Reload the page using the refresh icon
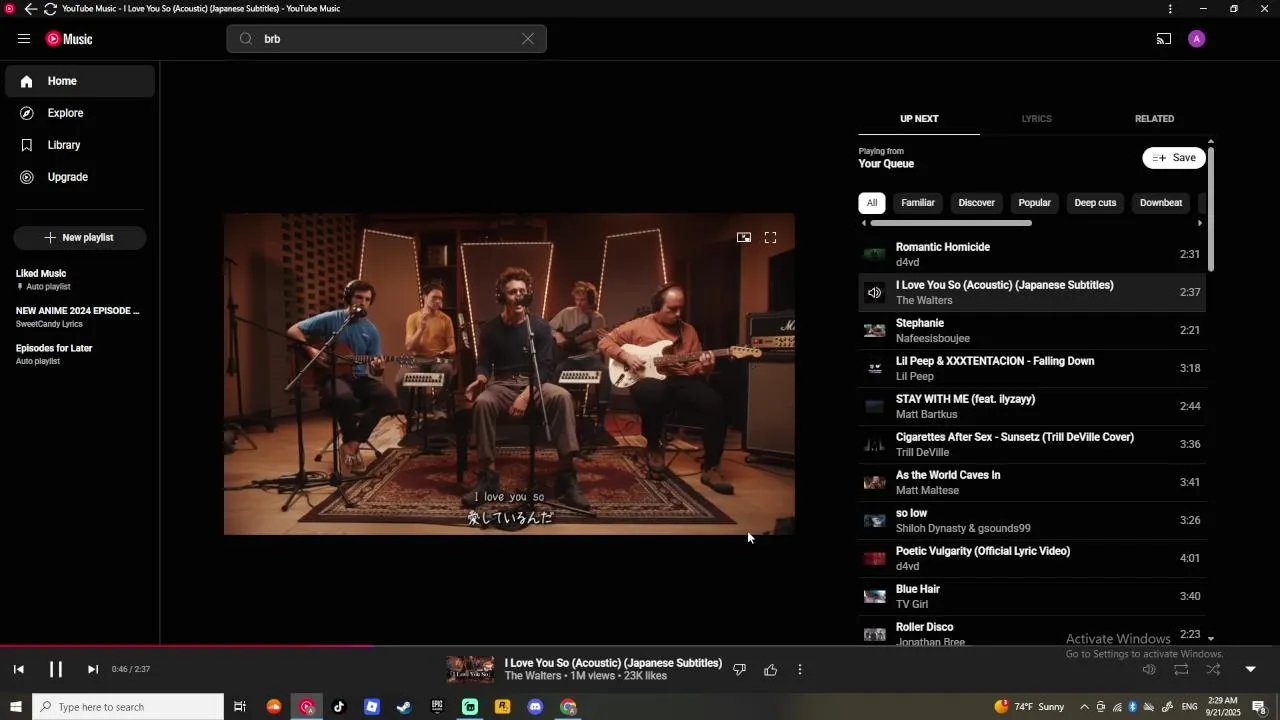1280x720 pixels. 50,9
